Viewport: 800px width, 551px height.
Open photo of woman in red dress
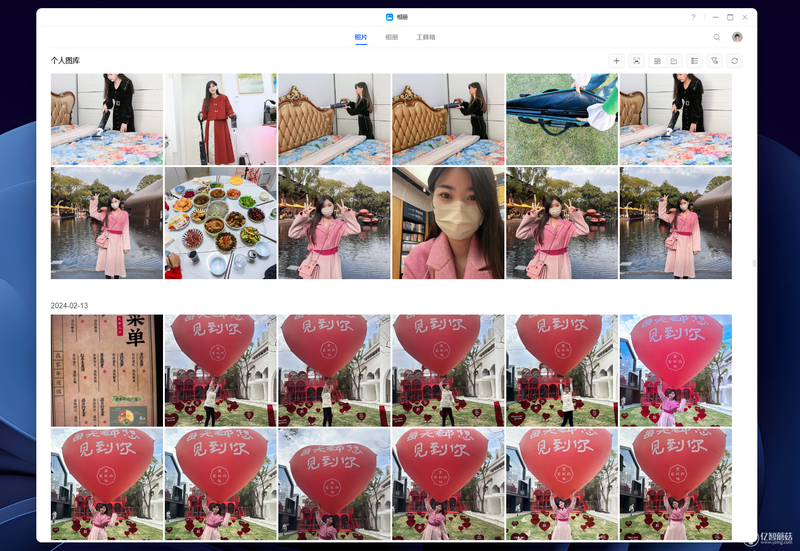tap(220, 119)
